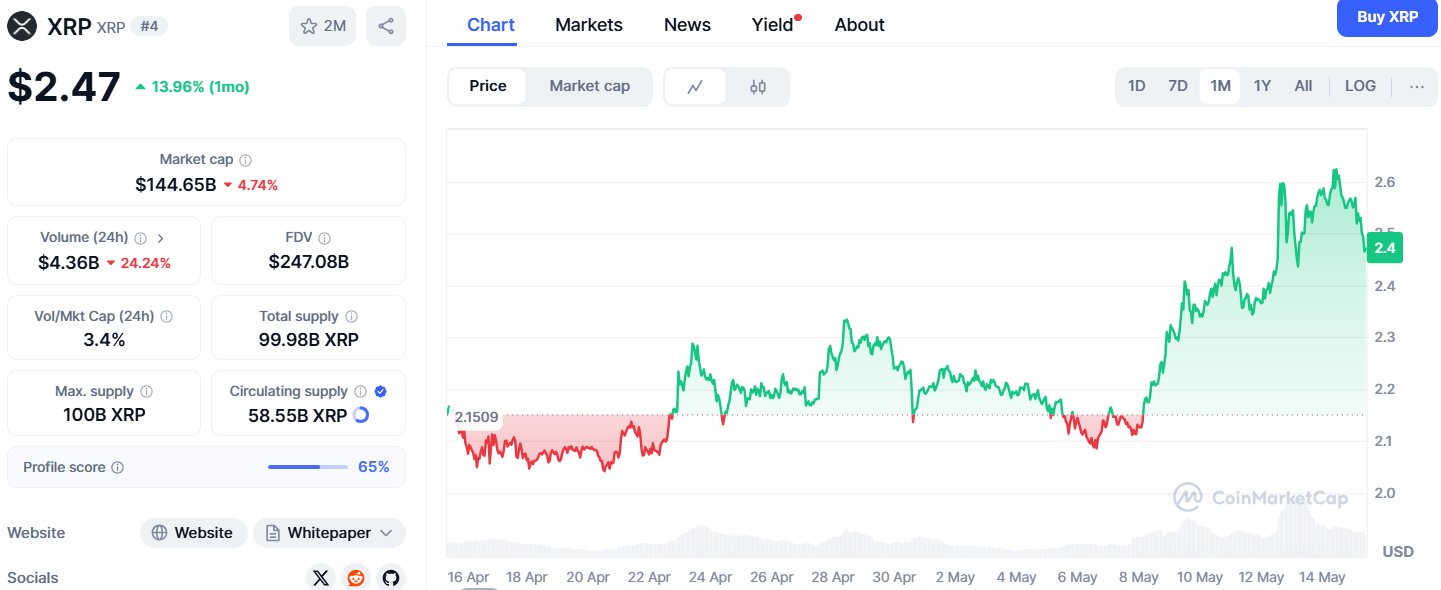Show the Circulating supply info icon
The width and height of the screenshot is (1441, 590).
(360, 392)
